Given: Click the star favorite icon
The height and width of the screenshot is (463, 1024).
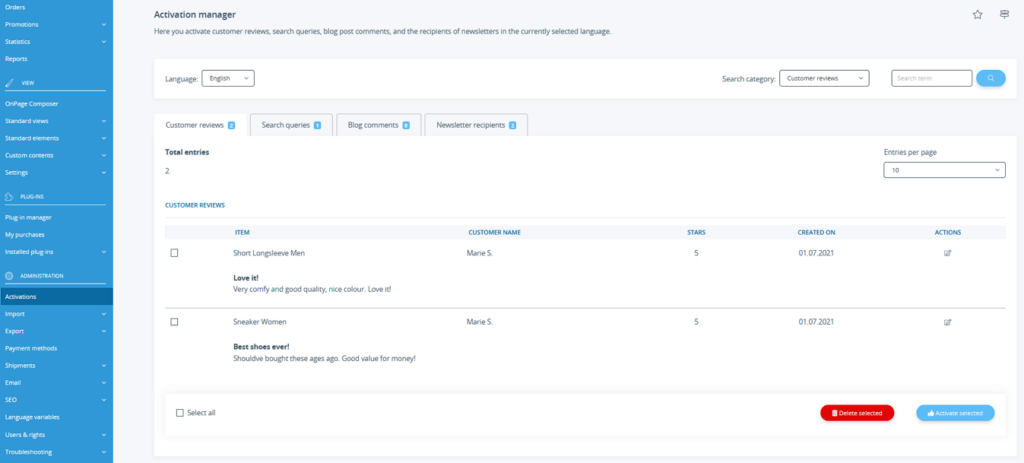Looking at the screenshot, I should 977,14.
